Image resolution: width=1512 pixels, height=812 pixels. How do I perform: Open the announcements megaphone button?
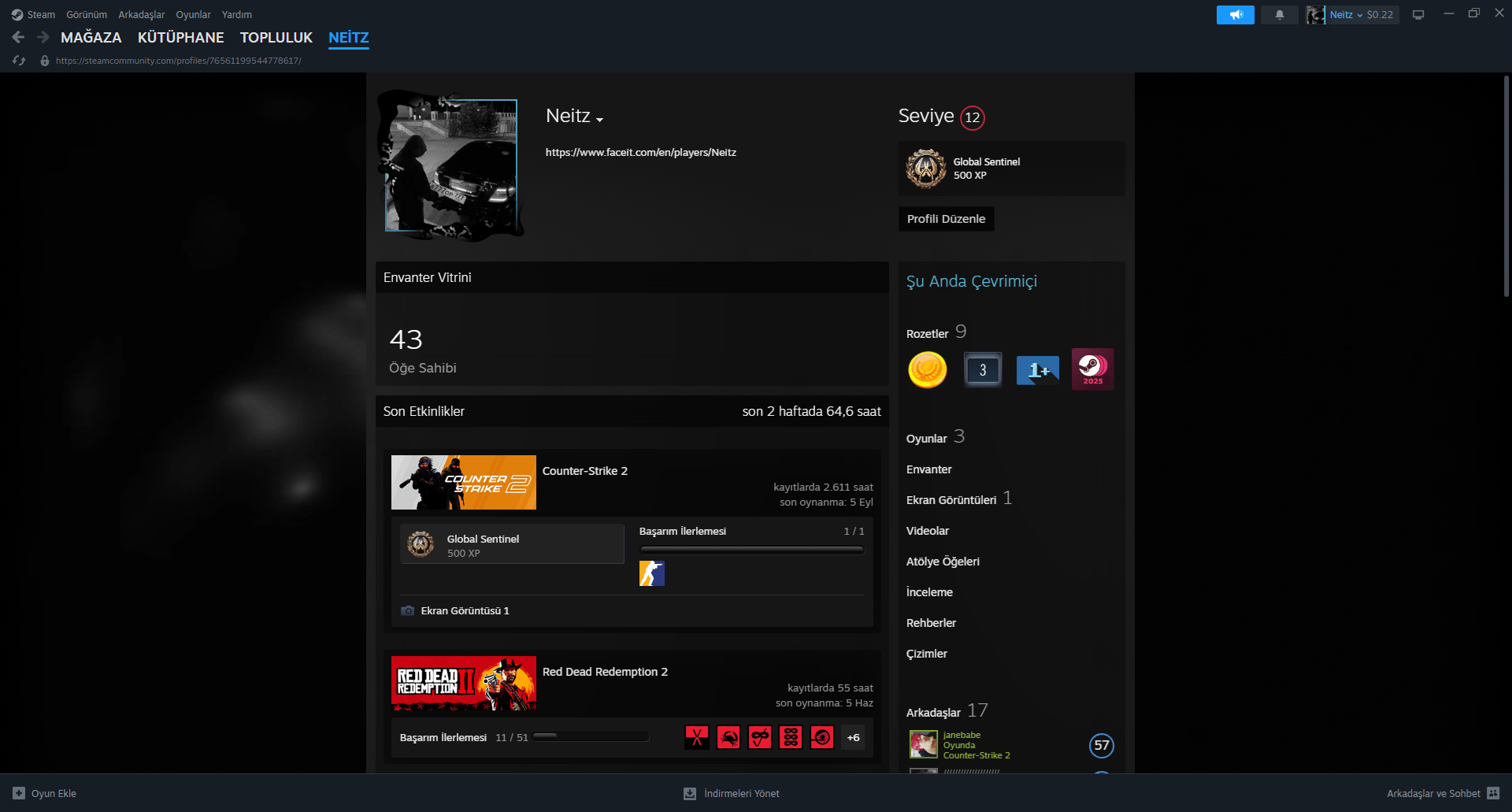point(1236,15)
